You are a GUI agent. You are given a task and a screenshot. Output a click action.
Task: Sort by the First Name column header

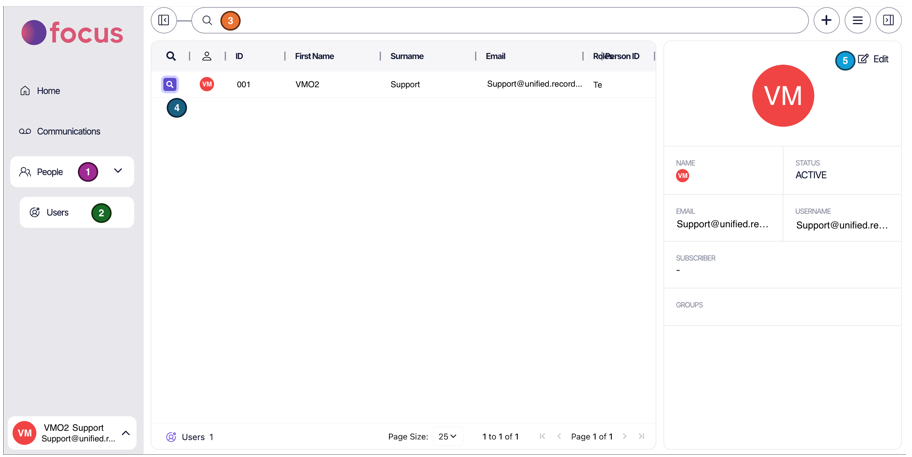pyautogui.click(x=314, y=57)
